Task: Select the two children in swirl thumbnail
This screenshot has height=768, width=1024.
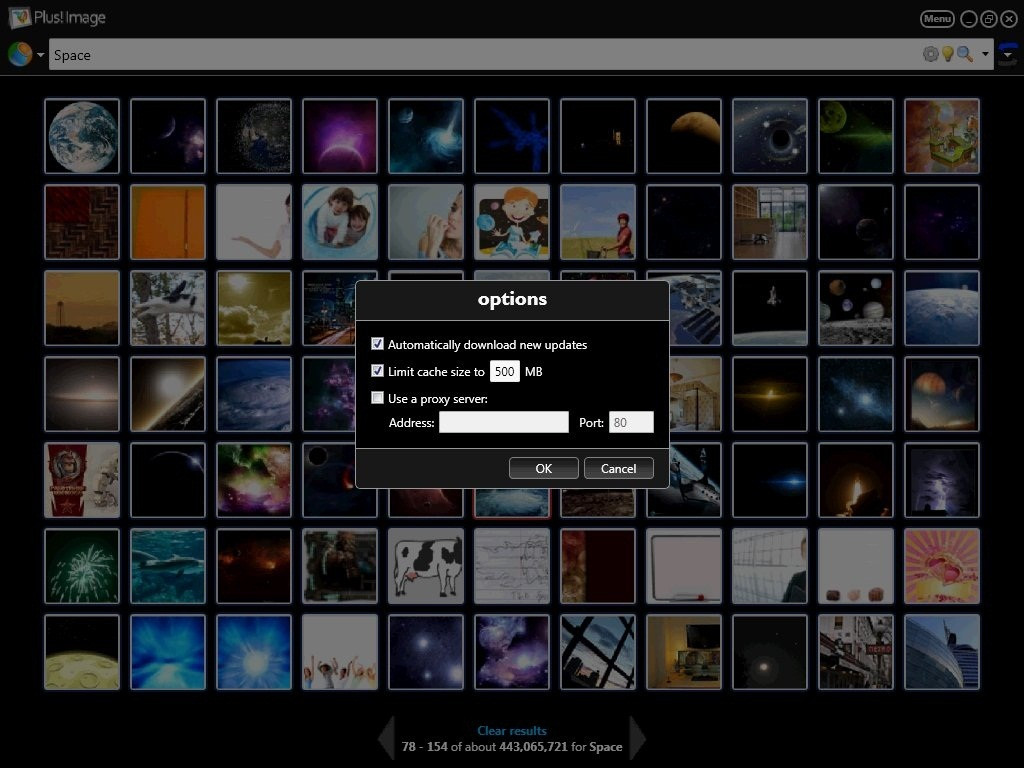Action: click(x=340, y=222)
